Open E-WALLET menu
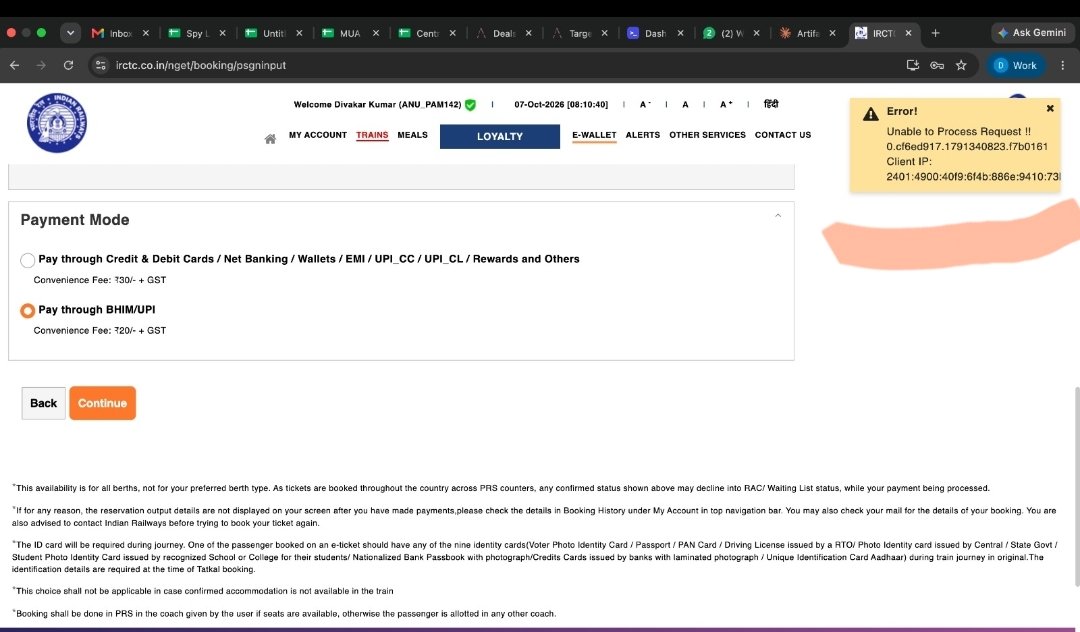The image size is (1080, 632). coord(594,135)
